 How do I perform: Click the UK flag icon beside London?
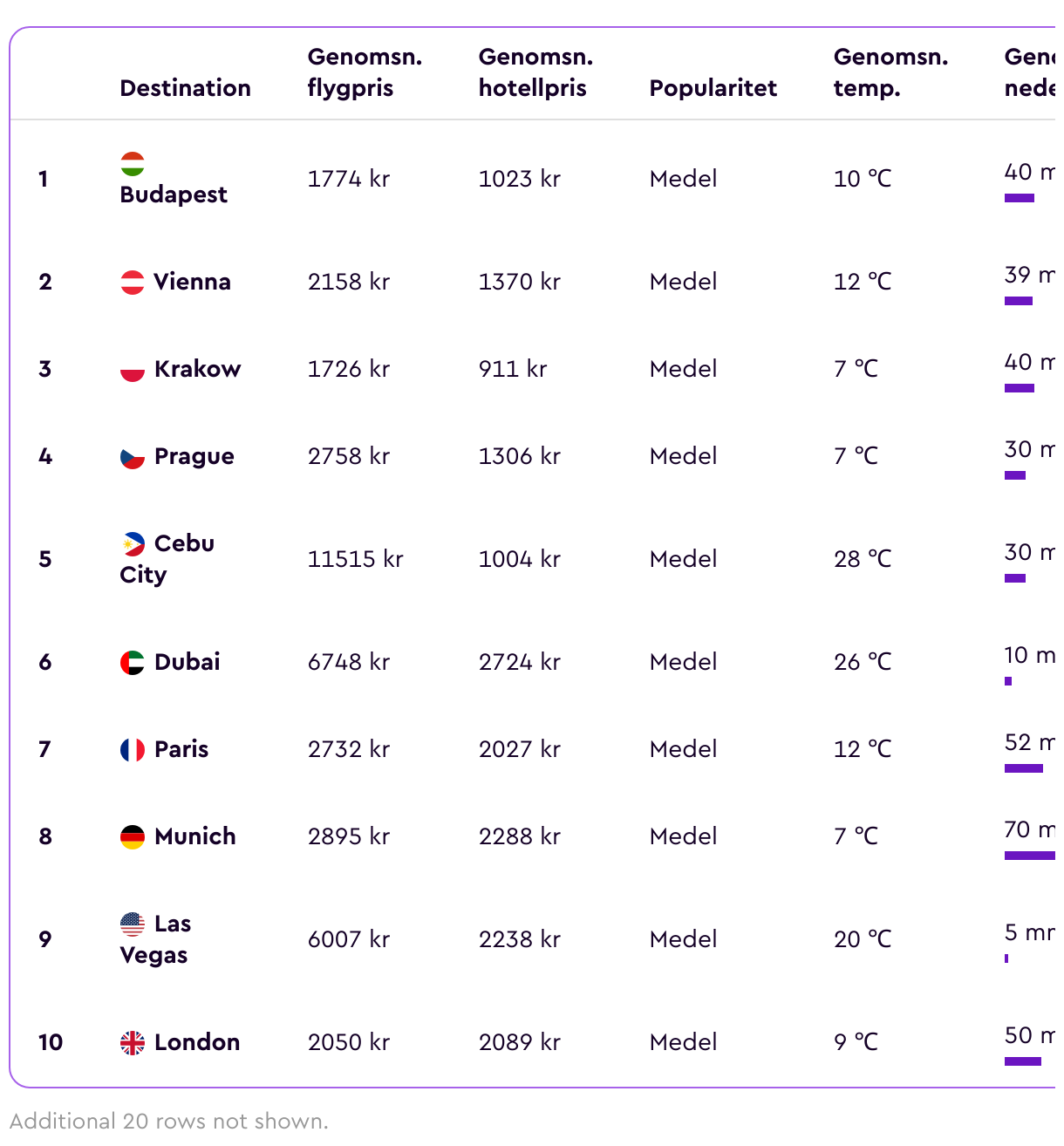[x=133, y=1042]
